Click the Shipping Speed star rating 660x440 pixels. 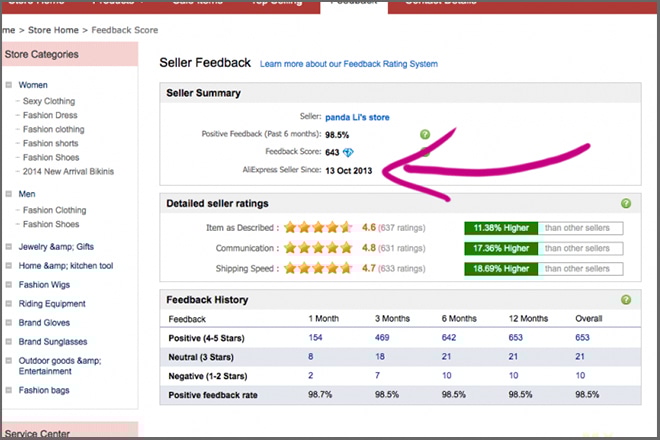click(x=318, y=267)
